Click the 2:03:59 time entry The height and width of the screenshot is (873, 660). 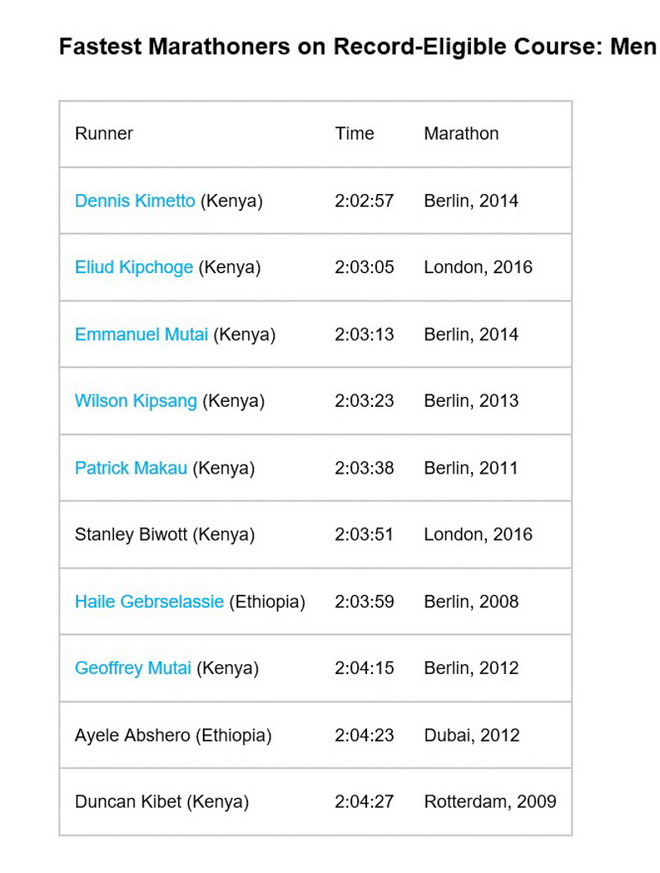coord(364,602)
